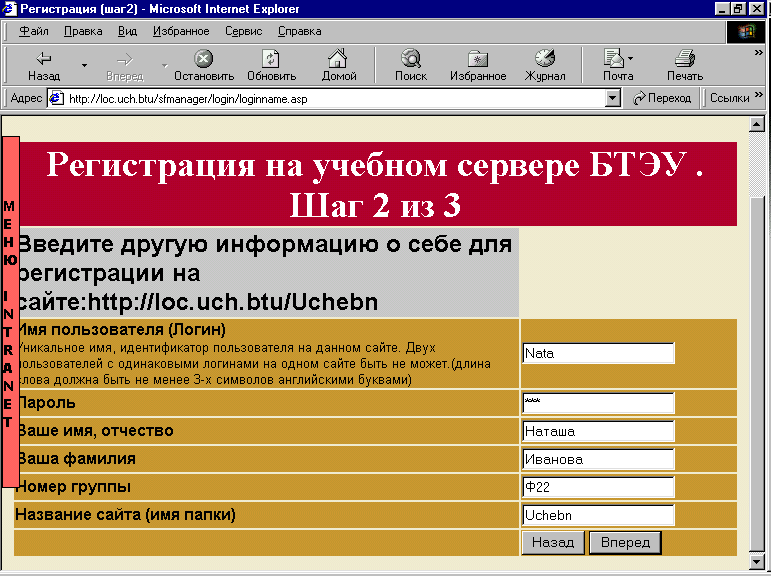Click the 'Ваше имя, отчество' label
Viewport: 771px width, 576px height.
click(x=95, y=431)
